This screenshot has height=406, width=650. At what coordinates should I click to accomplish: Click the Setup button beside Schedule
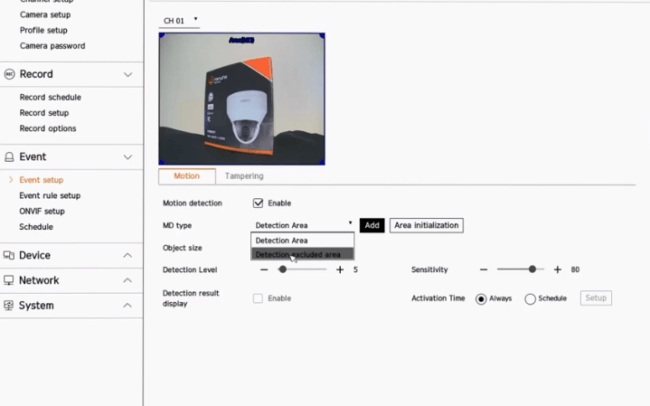pos(596,298)
